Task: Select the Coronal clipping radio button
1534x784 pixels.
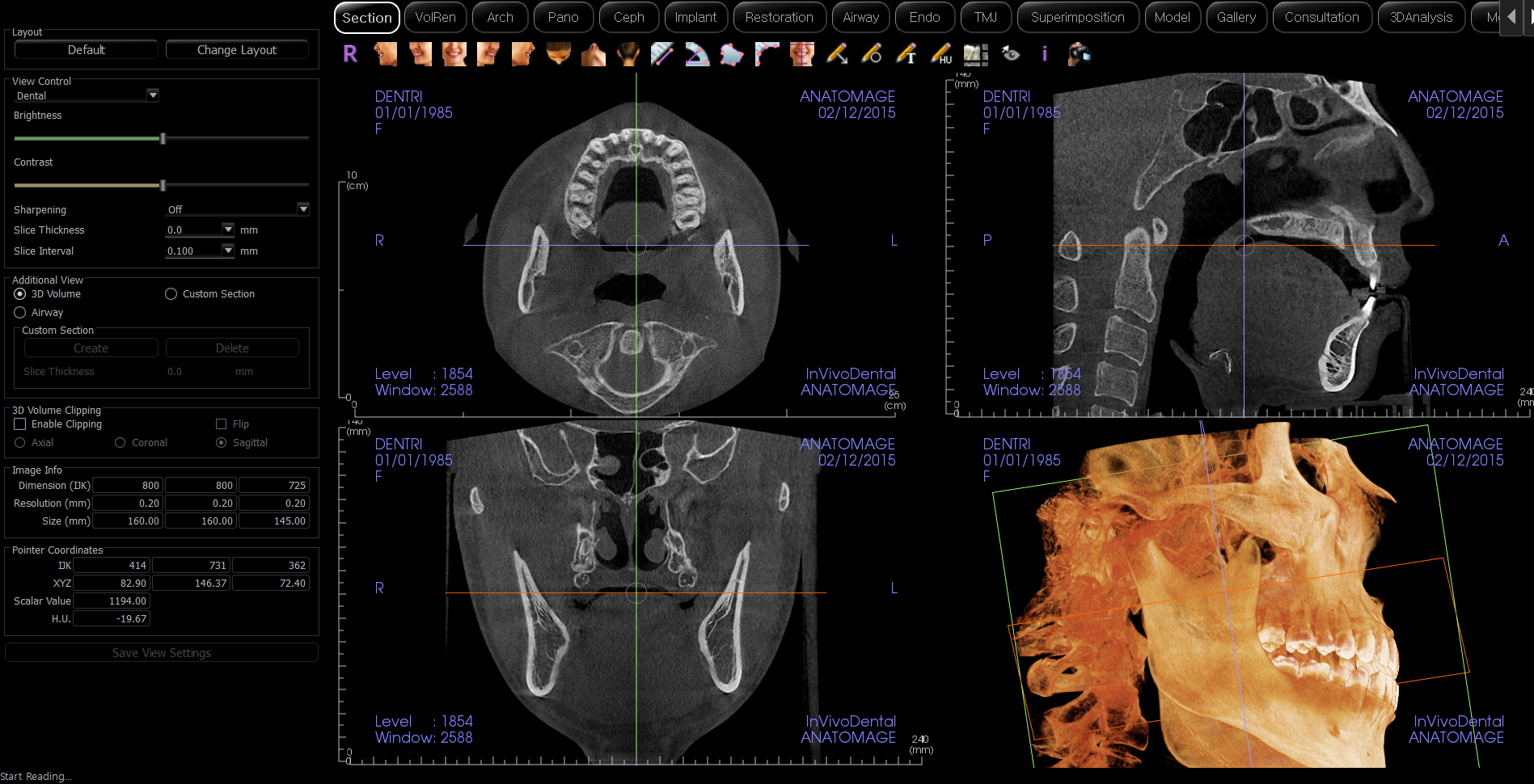Action: coord(120,443)
